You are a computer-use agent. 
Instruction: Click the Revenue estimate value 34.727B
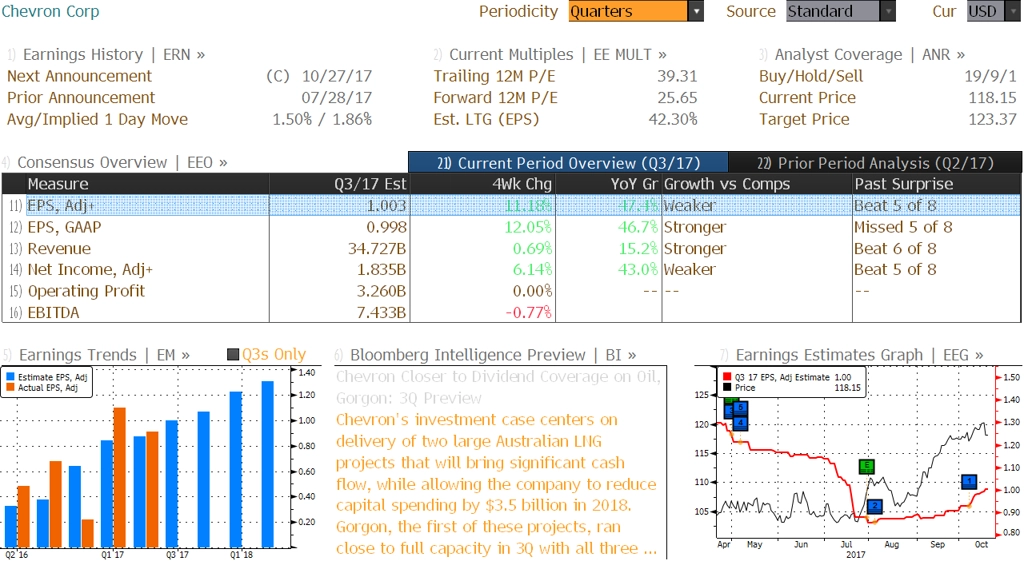pyautogui.click(x=377, y=249)
